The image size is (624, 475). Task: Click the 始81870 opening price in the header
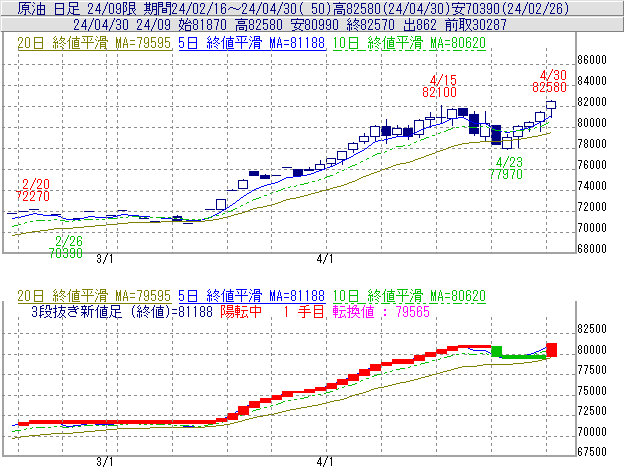coord(203,25)
